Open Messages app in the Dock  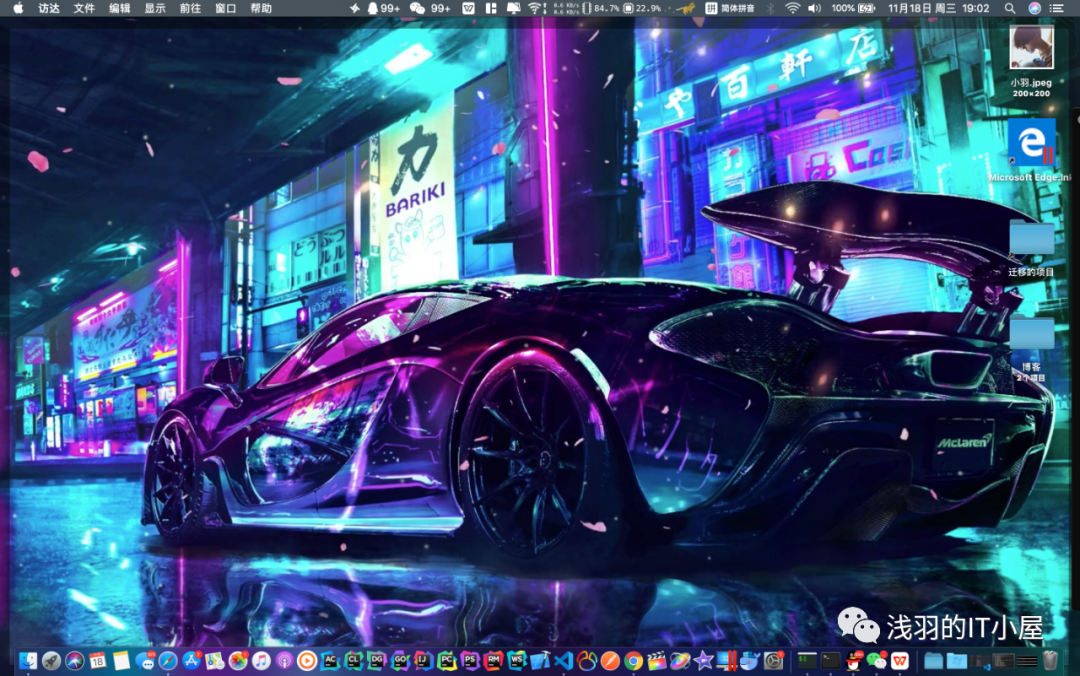click(x=145, y=661)
